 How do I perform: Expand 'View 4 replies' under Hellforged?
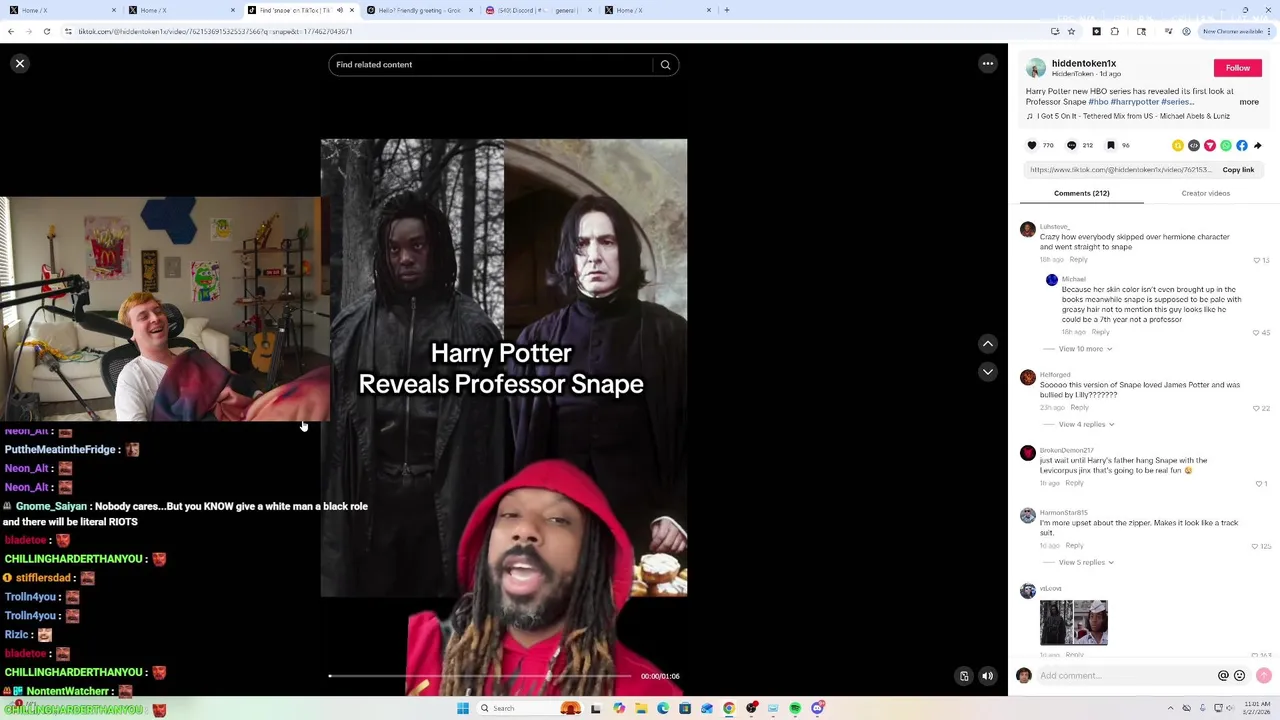click(1086, 425)
